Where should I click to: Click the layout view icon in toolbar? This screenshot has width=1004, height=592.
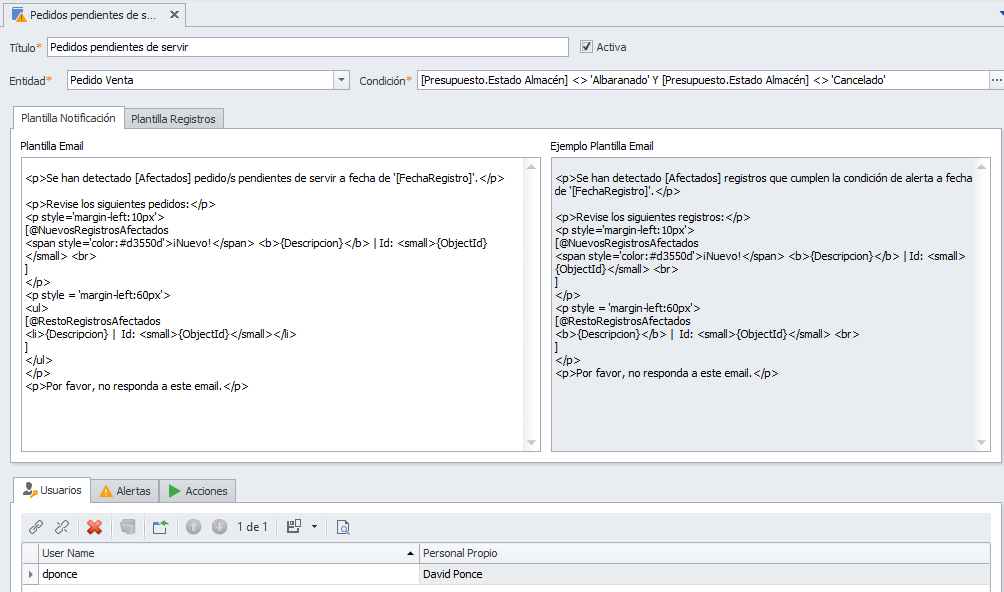[x=294, y=527]
